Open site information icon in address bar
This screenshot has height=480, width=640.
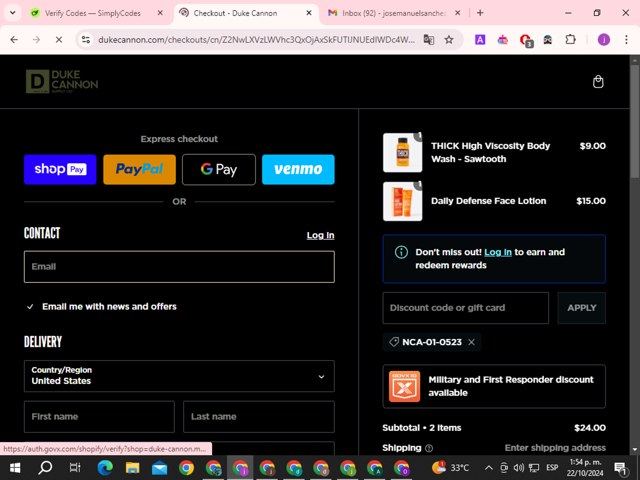tap(86, 40)
